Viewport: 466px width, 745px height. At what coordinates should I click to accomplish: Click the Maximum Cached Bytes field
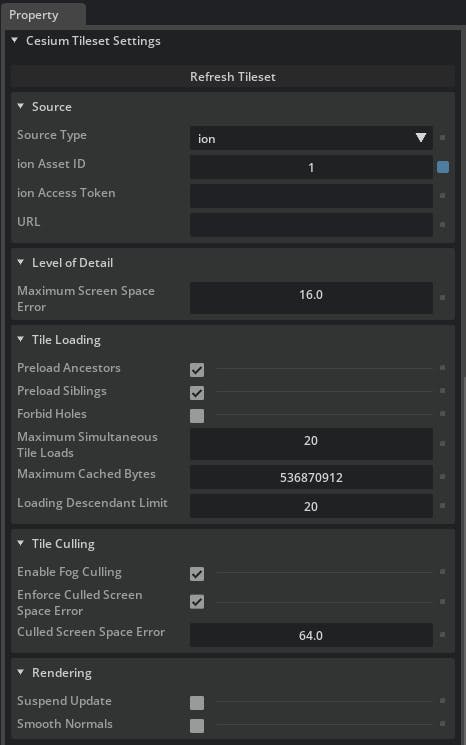[311, 477]
